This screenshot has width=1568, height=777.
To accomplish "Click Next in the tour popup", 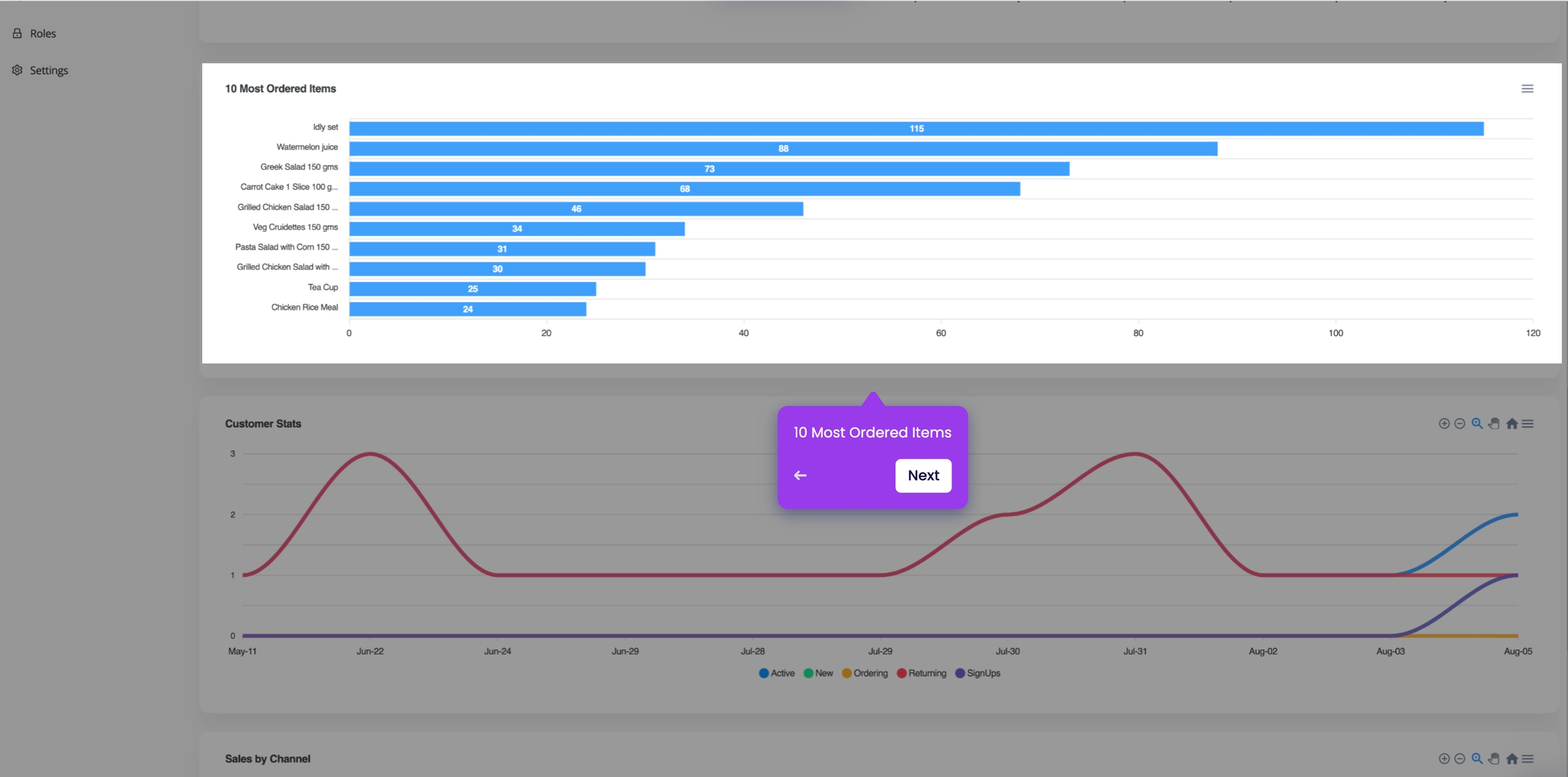I will [x=923, y=476].
